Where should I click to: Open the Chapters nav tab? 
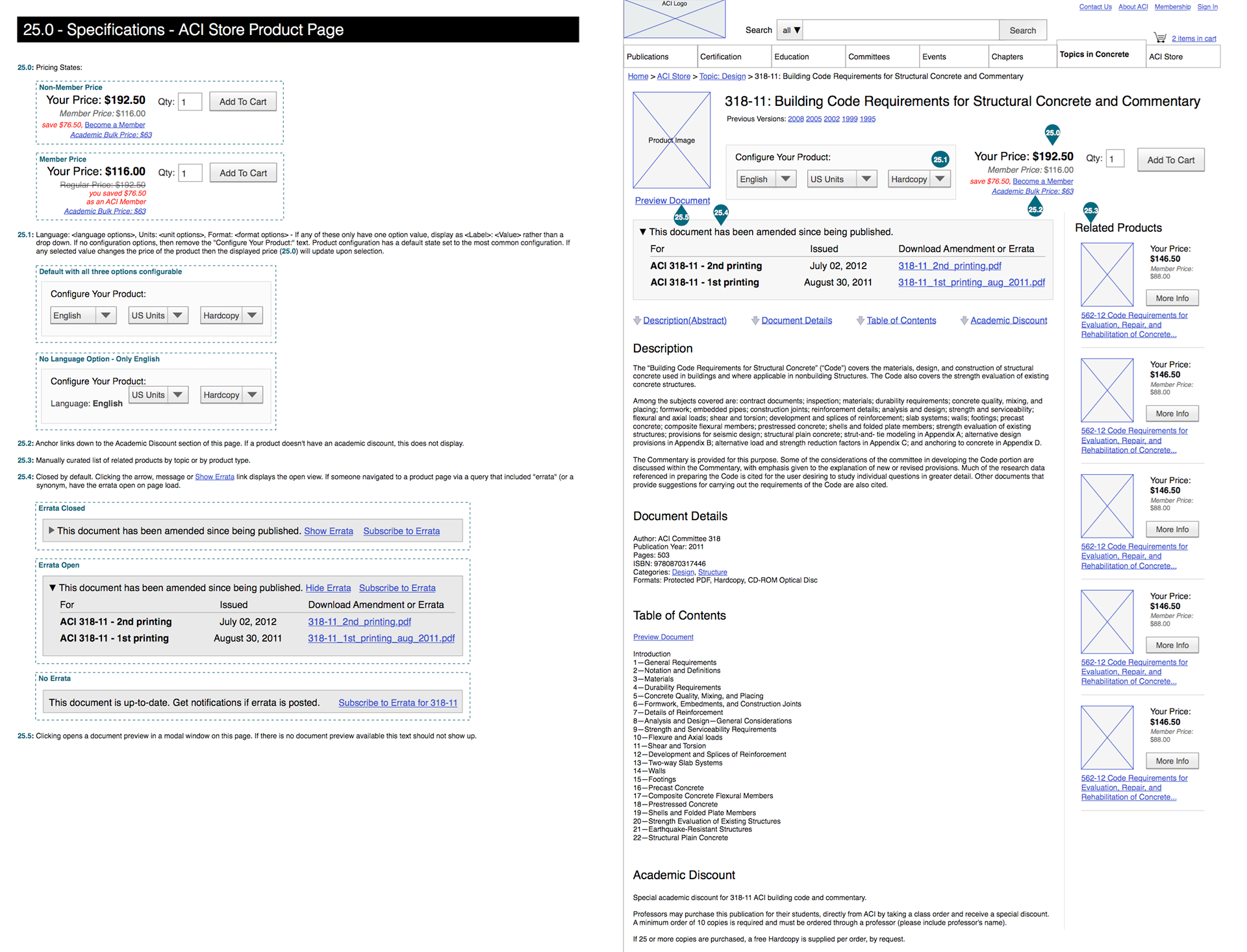pos(1022,56)
